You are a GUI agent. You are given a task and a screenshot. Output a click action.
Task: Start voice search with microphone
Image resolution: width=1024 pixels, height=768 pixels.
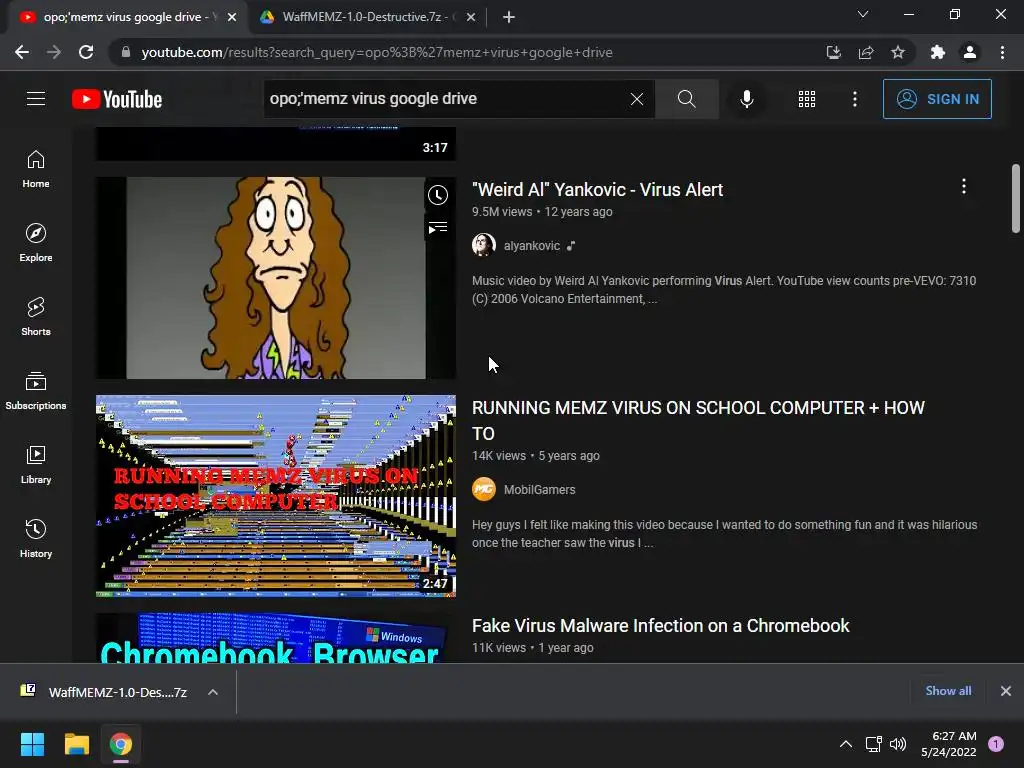click(x=746, y=99)
